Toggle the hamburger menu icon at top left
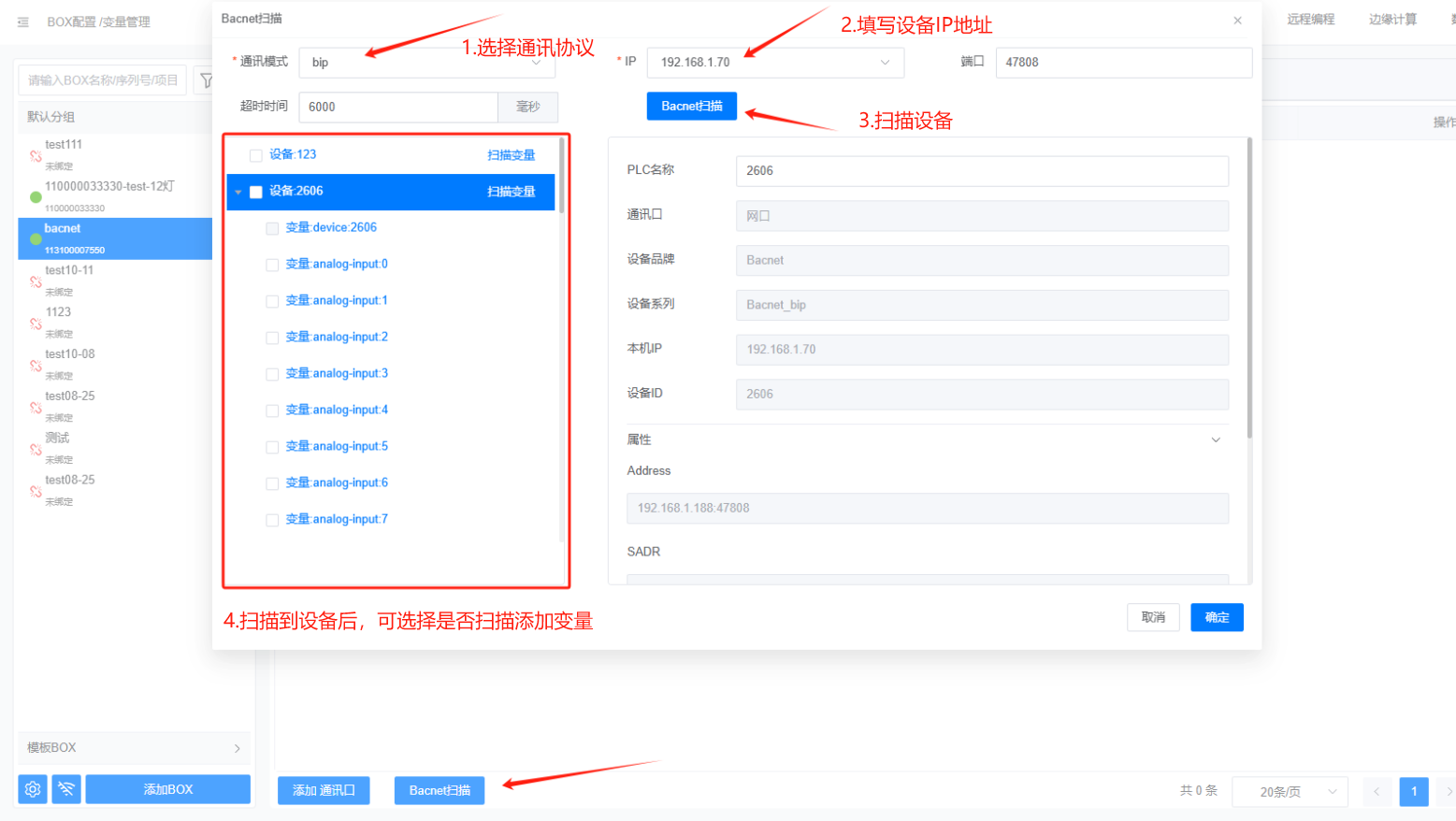 (x=23, y=22)
